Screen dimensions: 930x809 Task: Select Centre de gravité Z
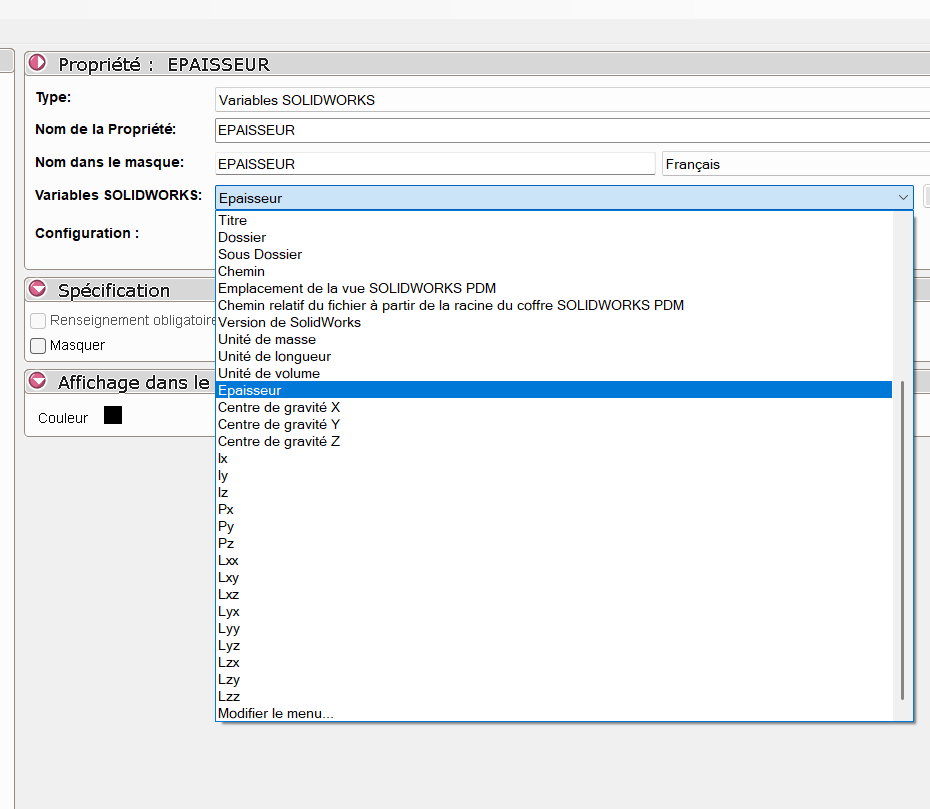point(554,441)
